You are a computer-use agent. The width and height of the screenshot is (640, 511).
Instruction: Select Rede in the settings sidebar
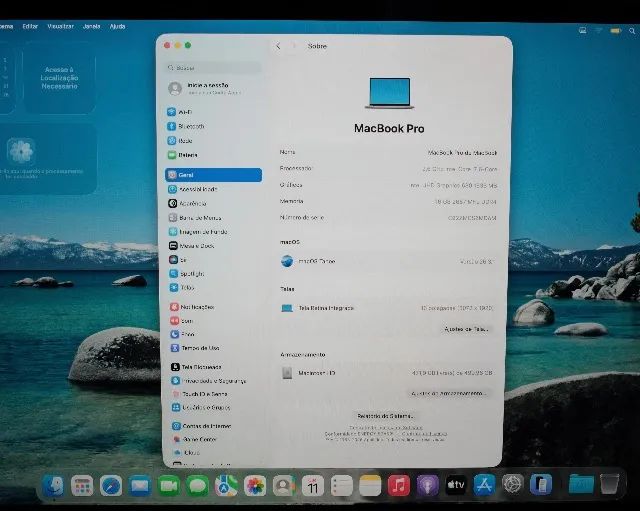tap(180, 141)
